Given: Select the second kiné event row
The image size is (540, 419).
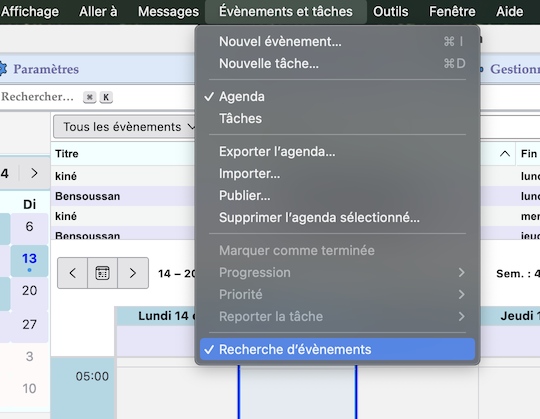Looking at the screenshot, I should (123, 216).
